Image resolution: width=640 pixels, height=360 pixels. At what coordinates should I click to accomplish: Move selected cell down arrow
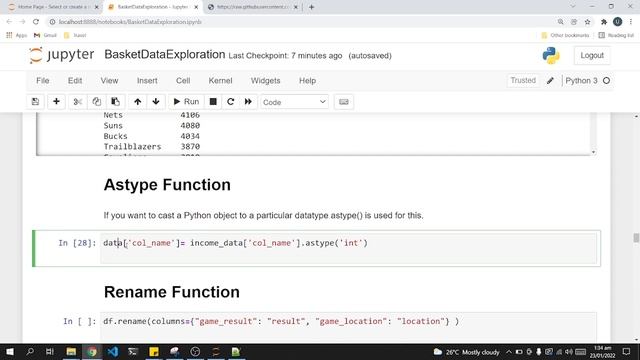(156, 102)
